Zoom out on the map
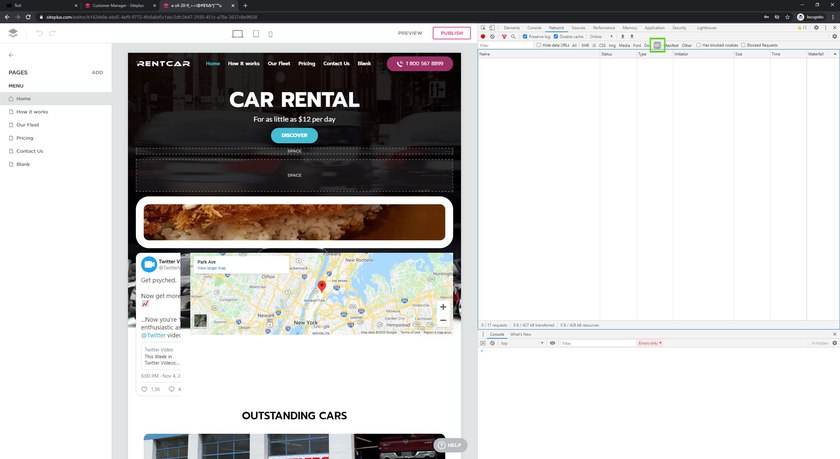 pos(443,320)
